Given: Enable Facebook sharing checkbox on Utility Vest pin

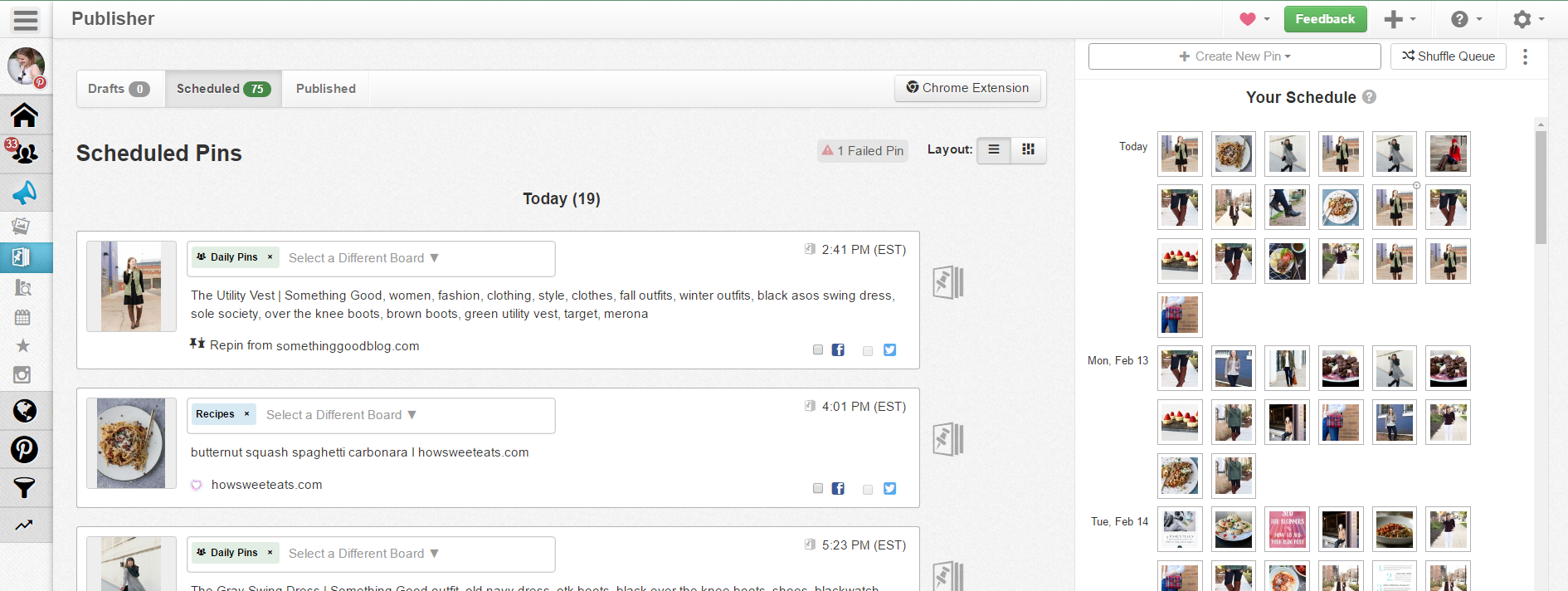Looking at the screenshot, I should 818,350.
